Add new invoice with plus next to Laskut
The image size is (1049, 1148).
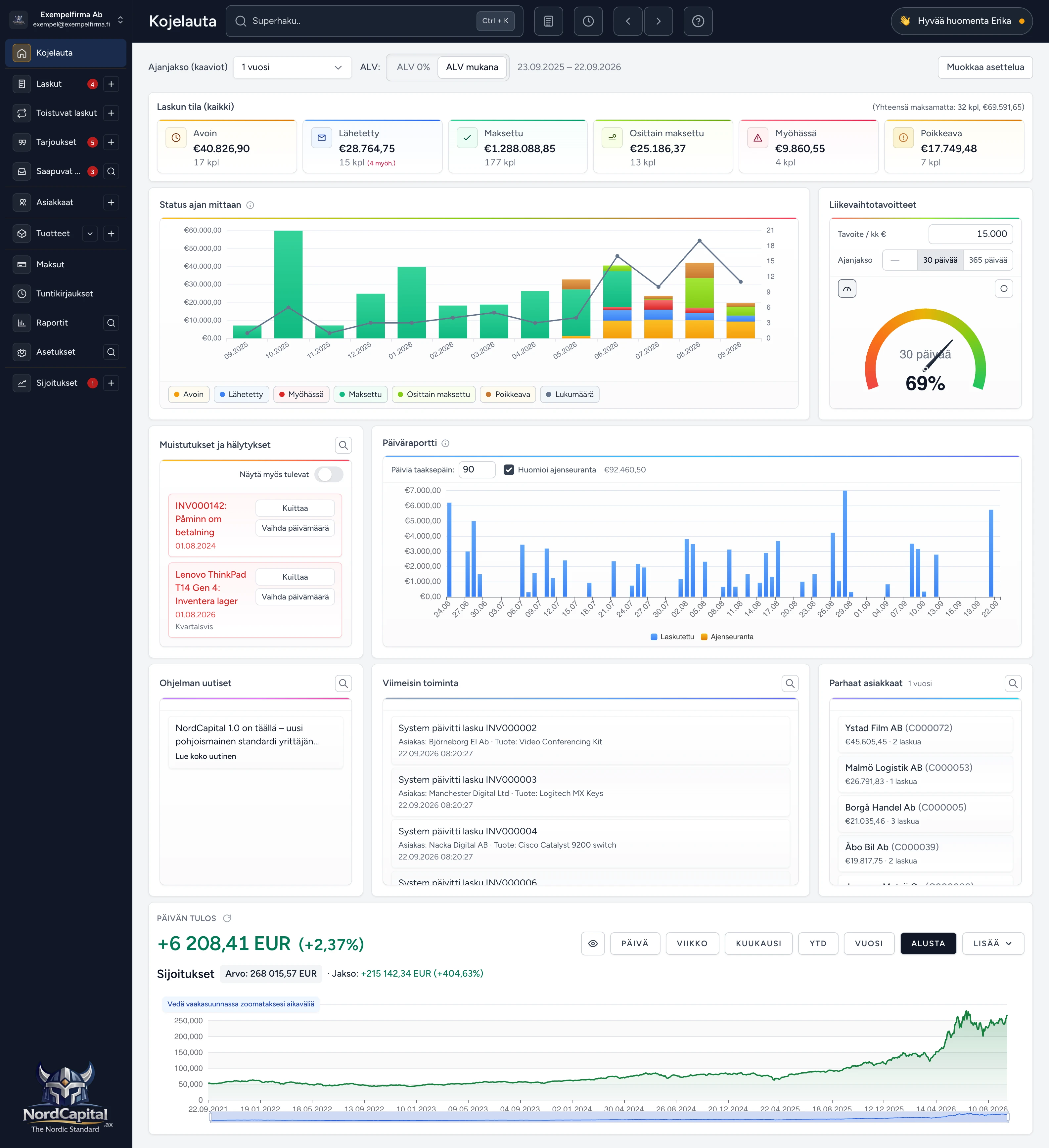(111, 84)
